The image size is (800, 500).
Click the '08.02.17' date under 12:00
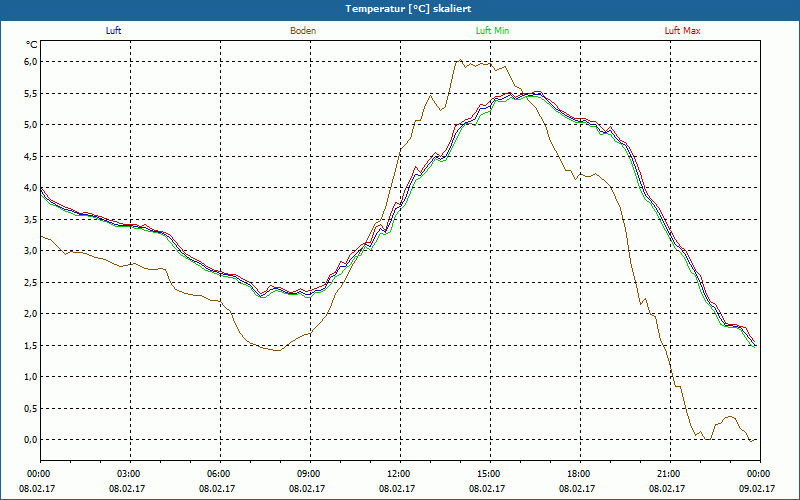point(397,488)
